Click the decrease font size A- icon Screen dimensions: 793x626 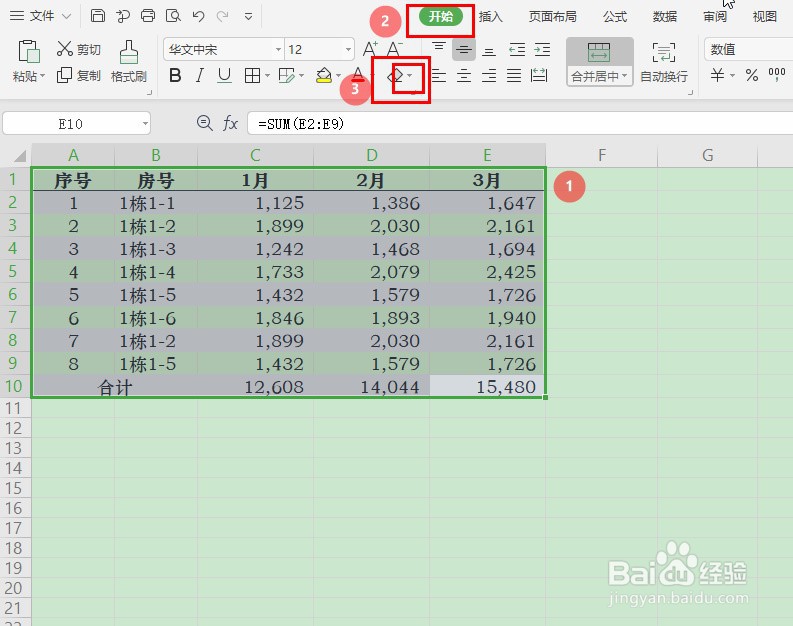pyautogui.click(x=394, y=49)
